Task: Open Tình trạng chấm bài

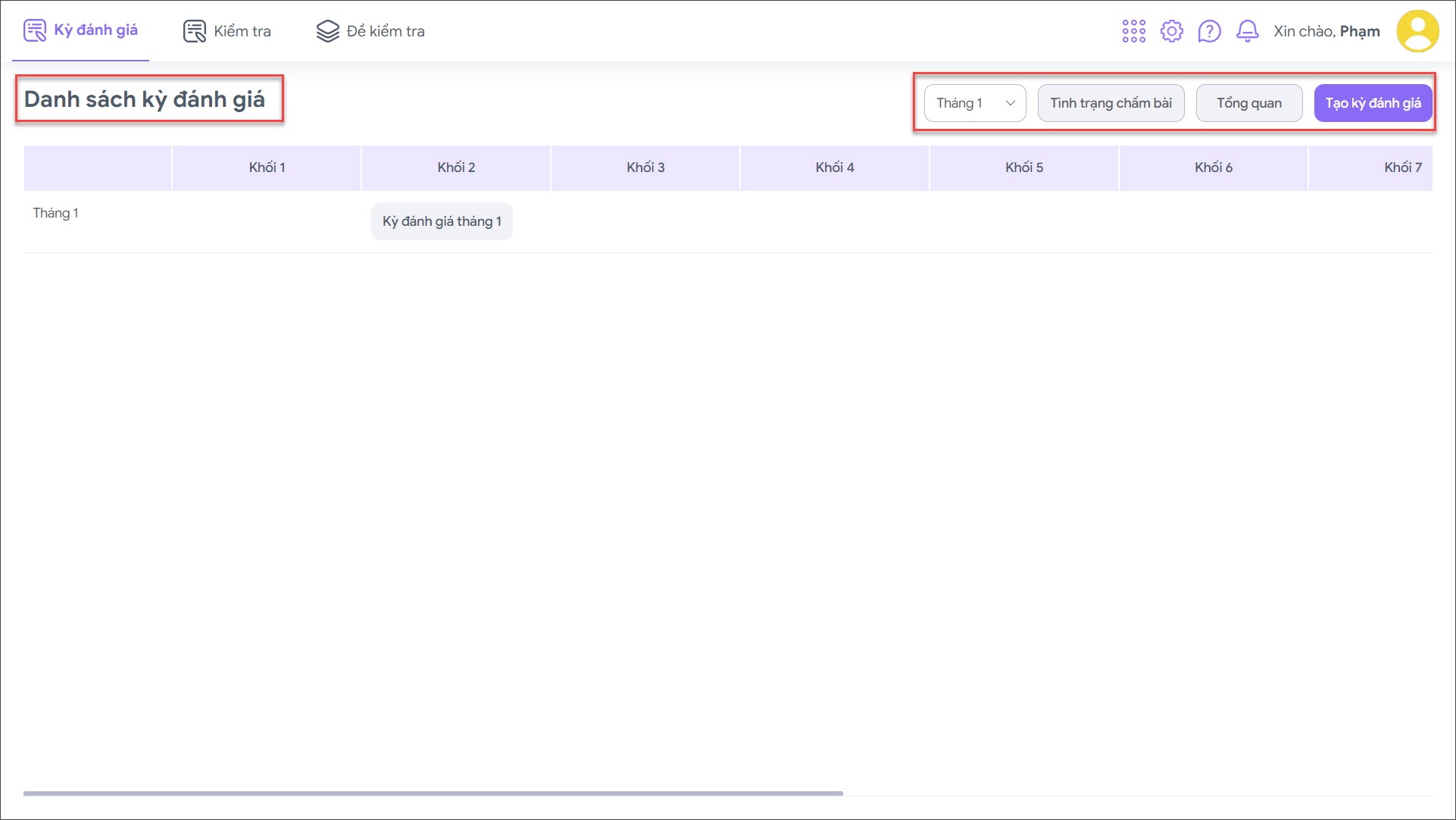Action: click(1111, 103)
